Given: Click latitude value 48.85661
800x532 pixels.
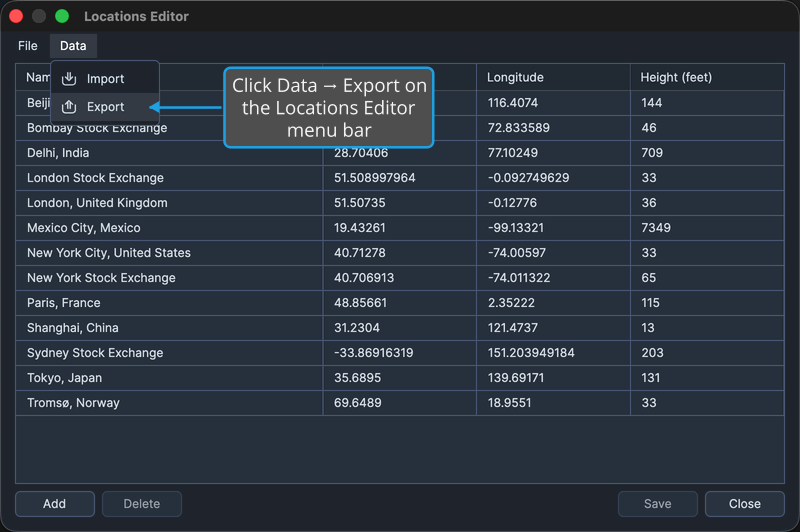Looking at the screenshot, I should click(x=360, y=303).
